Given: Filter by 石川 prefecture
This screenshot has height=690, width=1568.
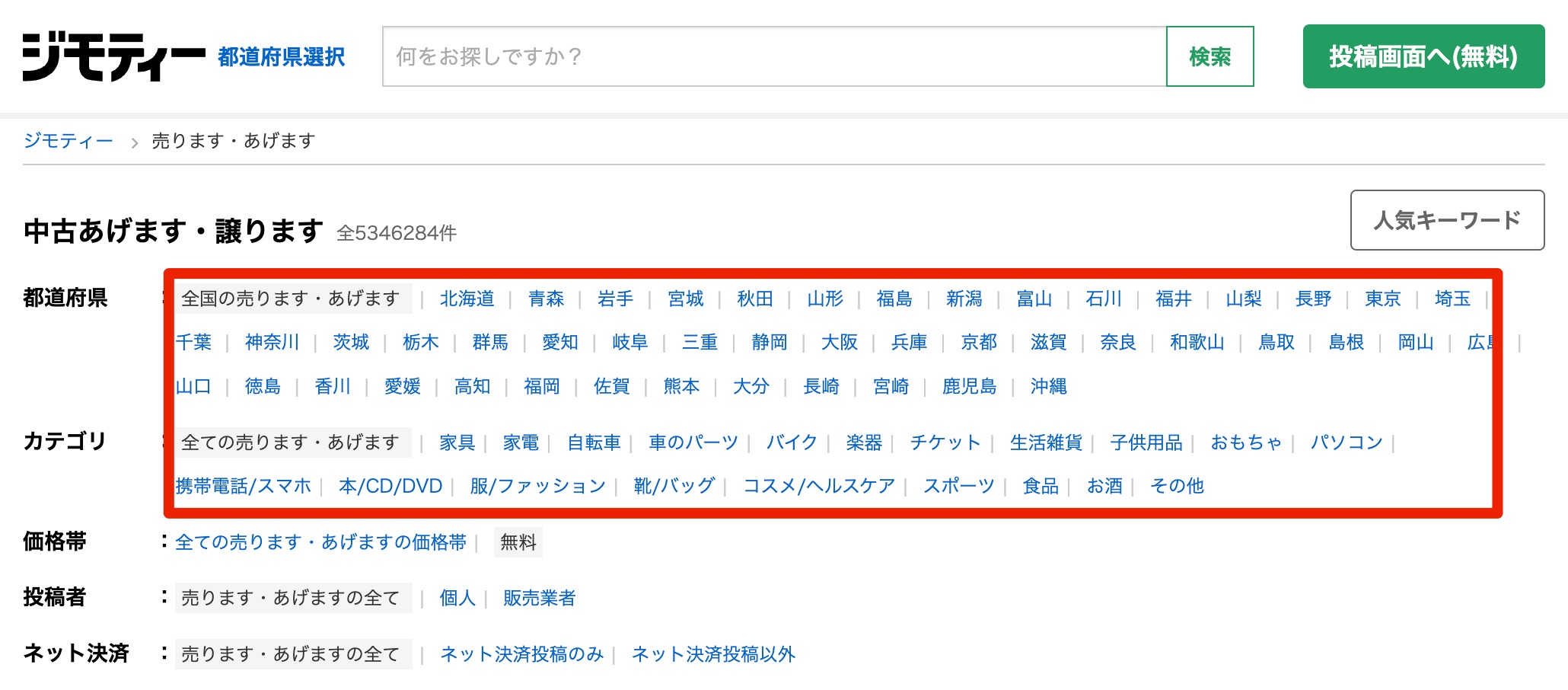Looking at the screenshot, I should (1104, 299).
